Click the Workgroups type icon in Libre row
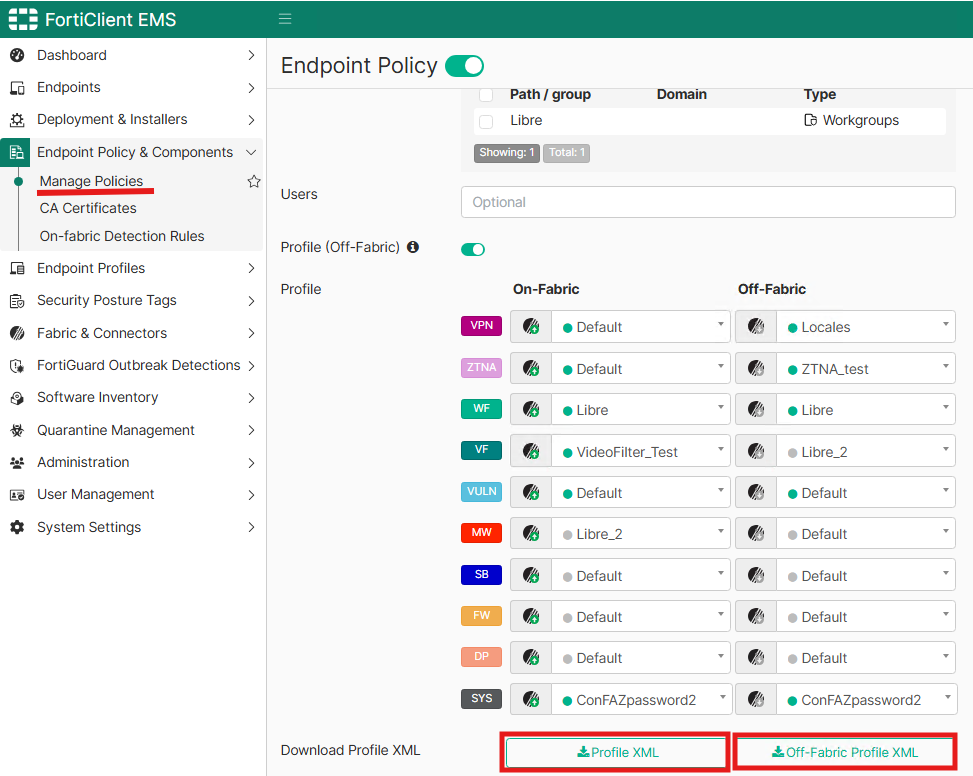 [810, 120]
